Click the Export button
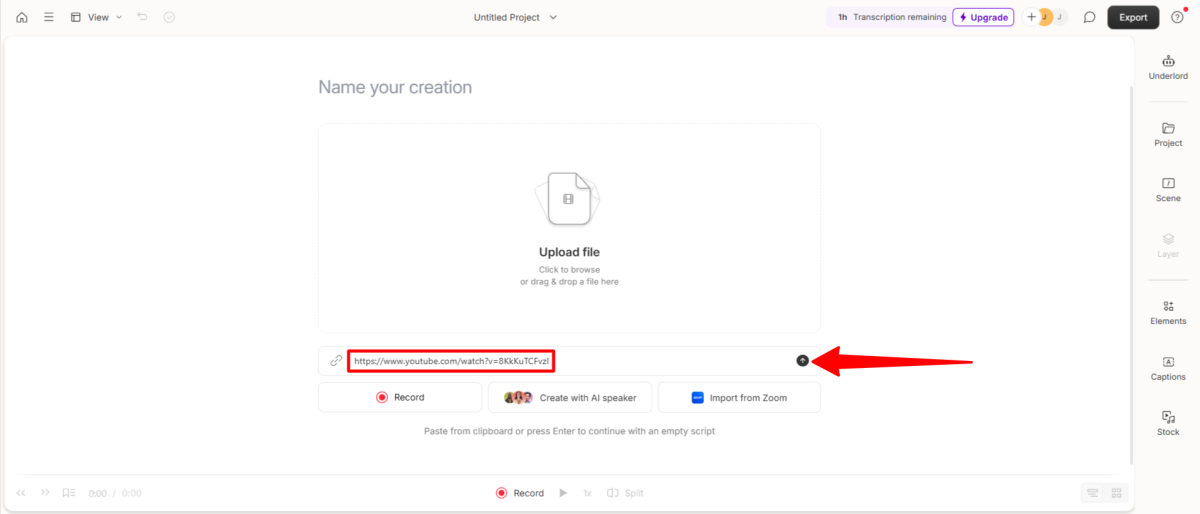The height and width of the screenshot is (514, 1200). pyautogui.click(x=1133, y=17)
